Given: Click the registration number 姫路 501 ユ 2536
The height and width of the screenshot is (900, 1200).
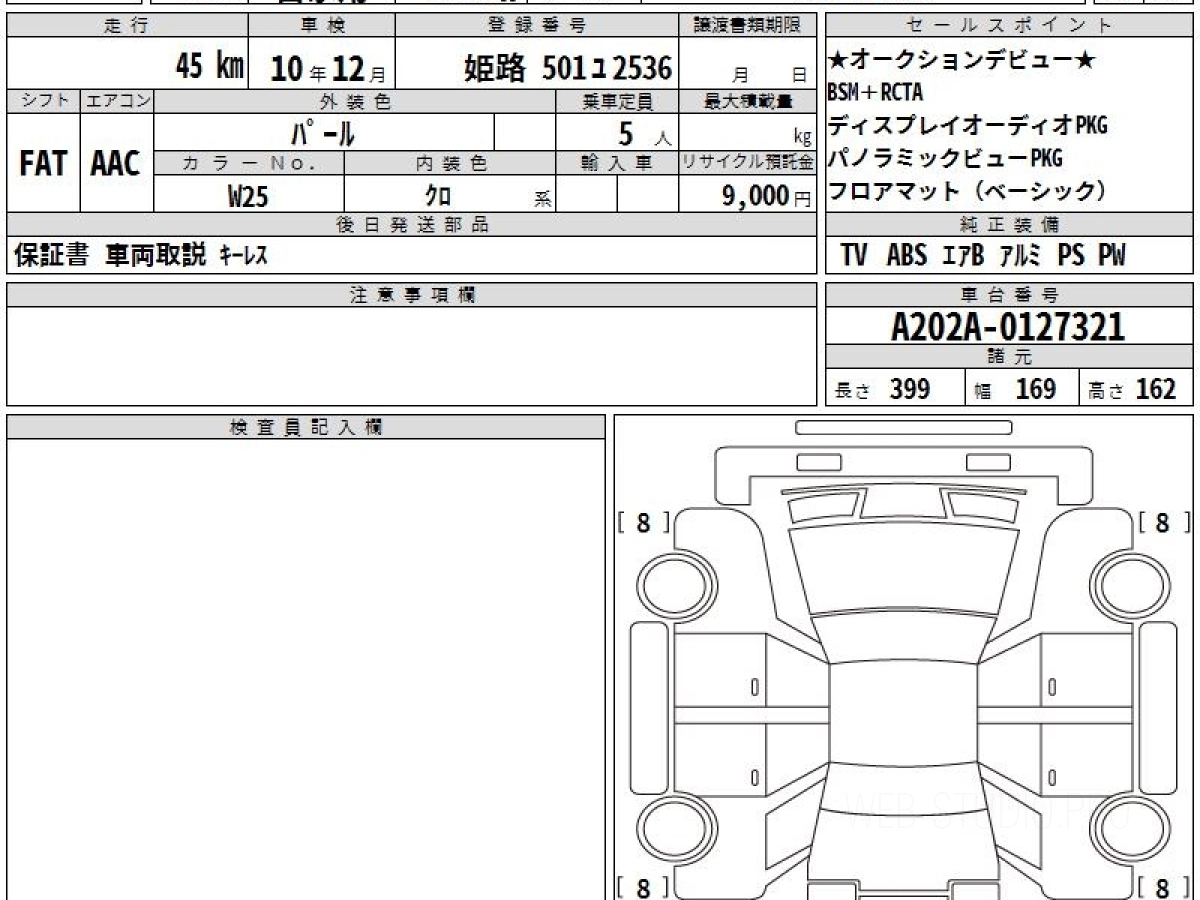Looking at the screenshot, I should pyautogui.click(x=567, y=68).
